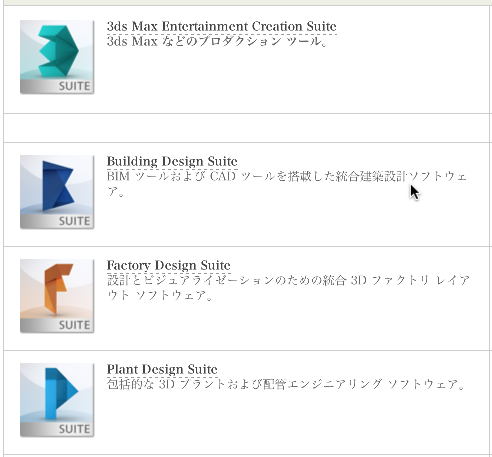Follow the Factory Design Suite link
Image resolution: width=492 pixels, height=457 pixels.
tap(169, 265)
